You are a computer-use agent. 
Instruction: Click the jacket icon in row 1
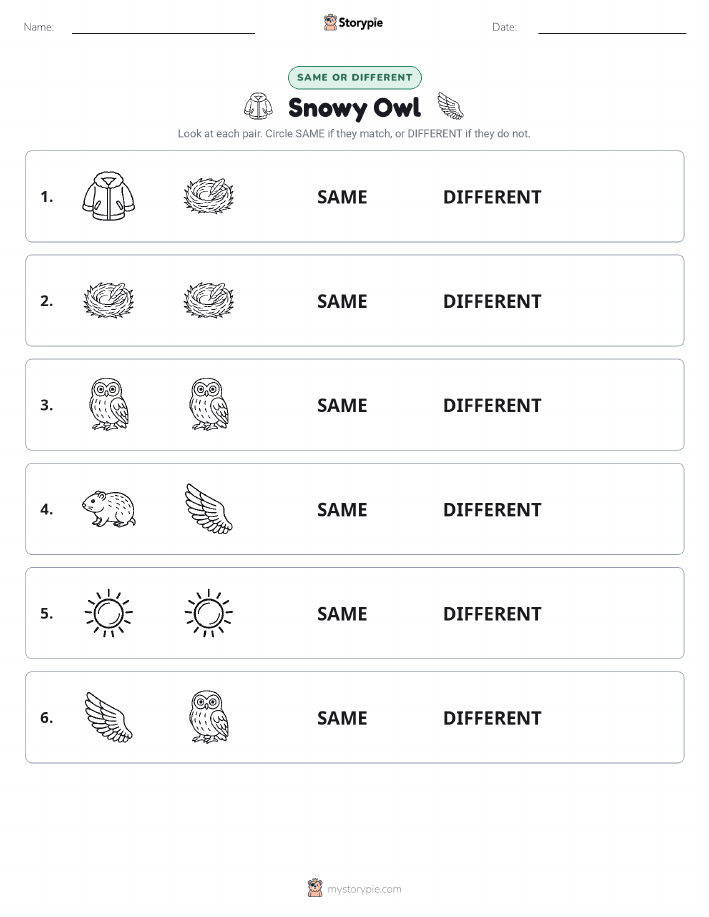(x=109, y=196)
